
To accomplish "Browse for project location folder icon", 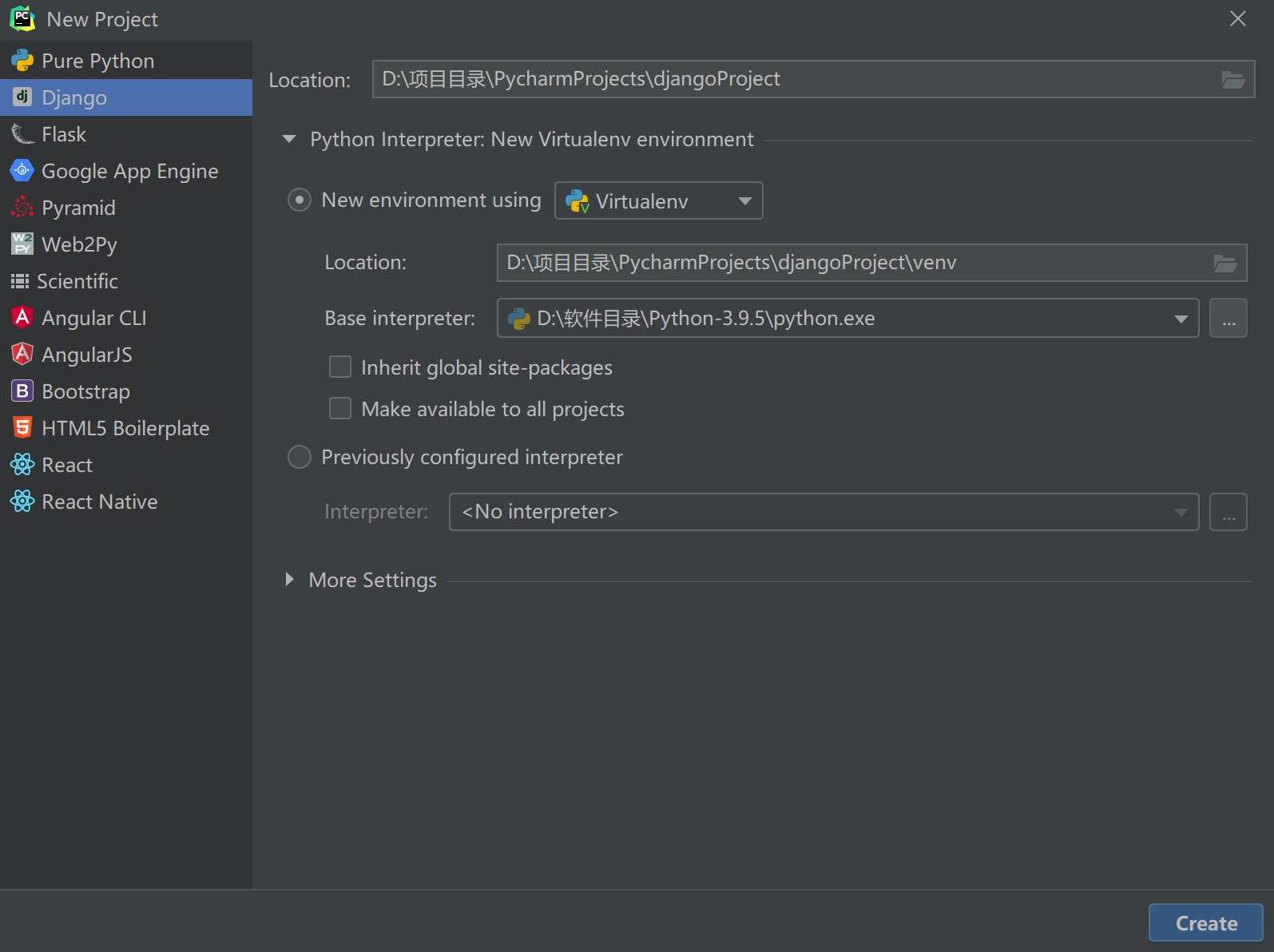I will coord(1233,80).
